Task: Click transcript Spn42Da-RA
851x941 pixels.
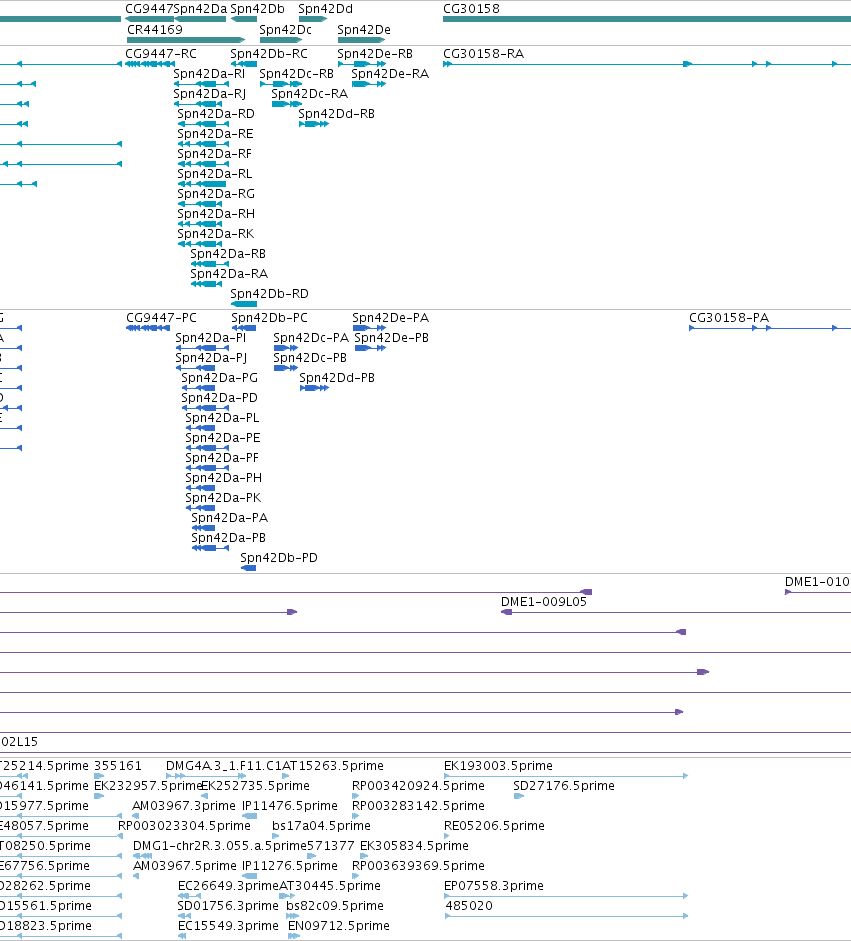Action: pos(229,274)
